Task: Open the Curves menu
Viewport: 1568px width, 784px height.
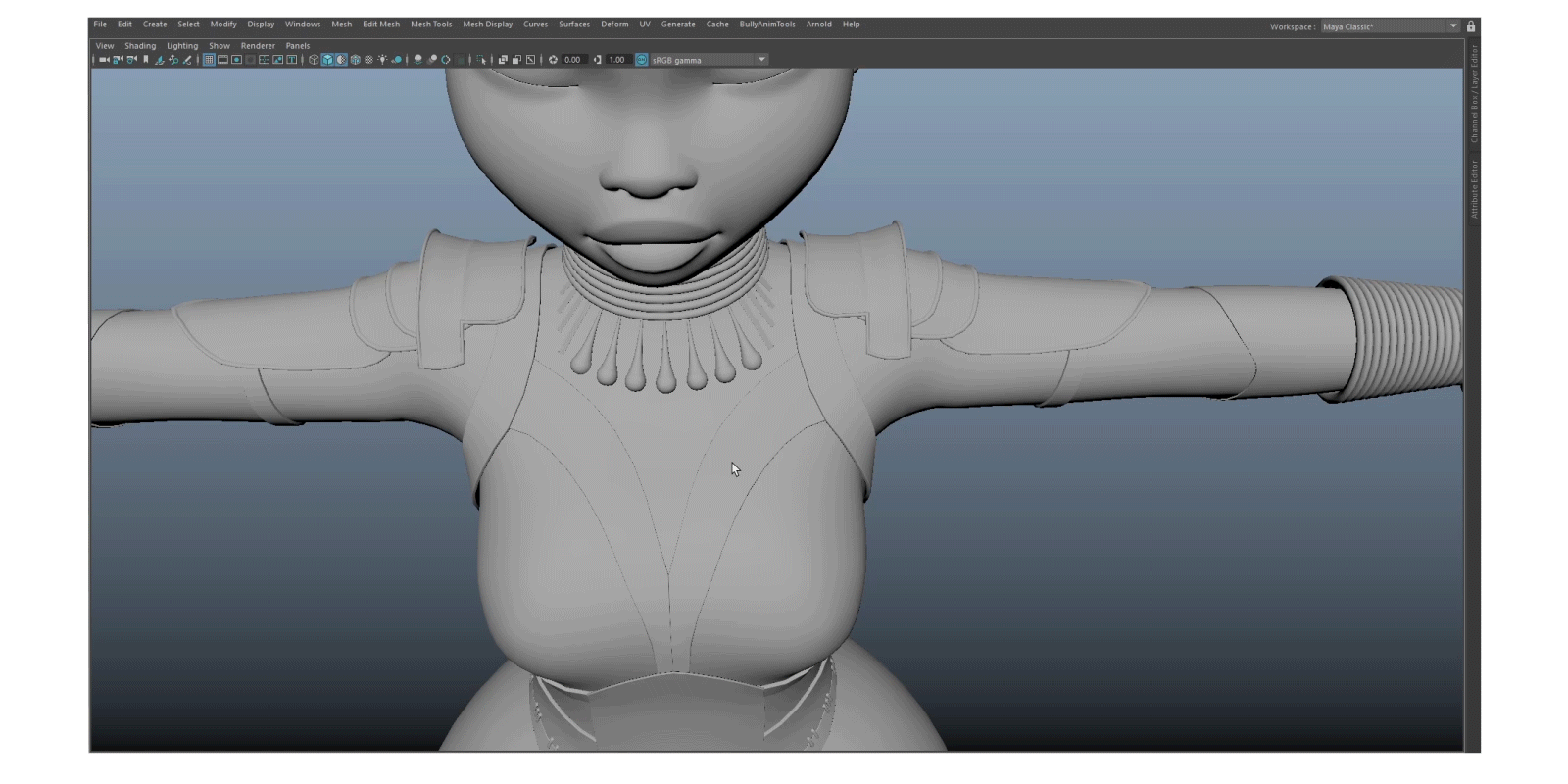Action: click(x=536, y=24)
